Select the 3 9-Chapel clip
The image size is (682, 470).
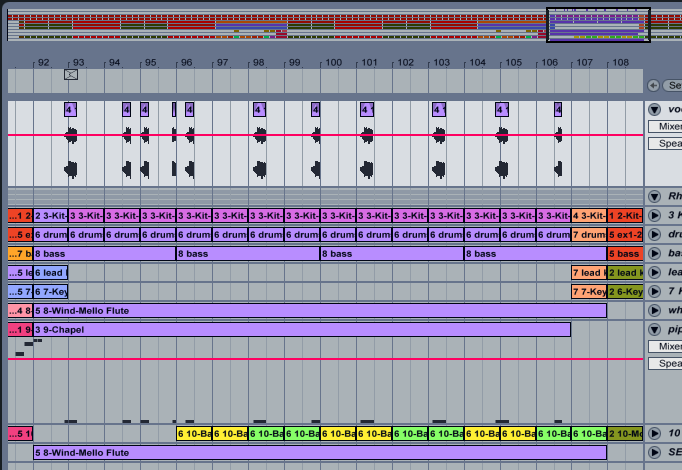click(x=302, y=330)
